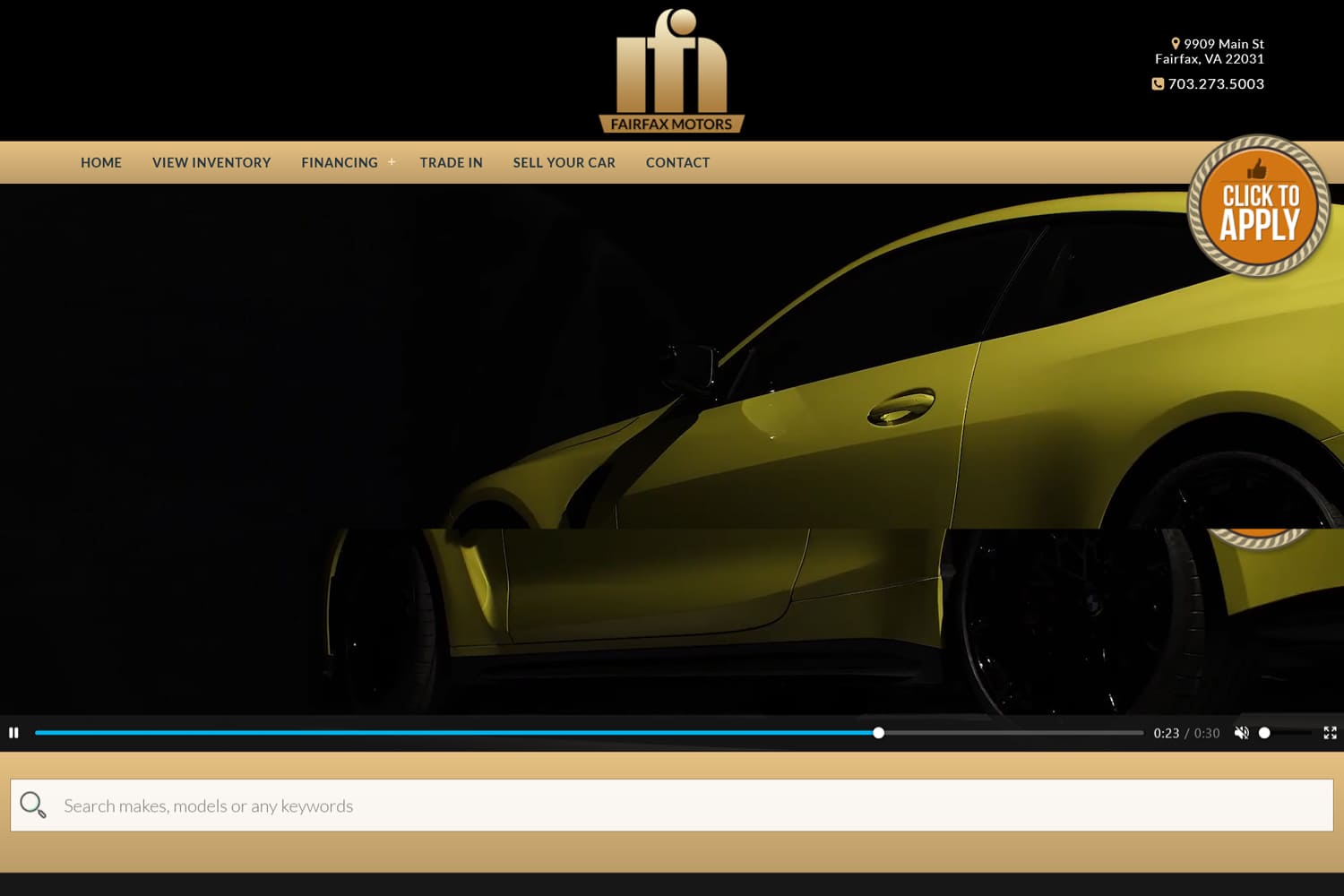Click the location pin icon
The image size is (1344, 896).
1175,43
